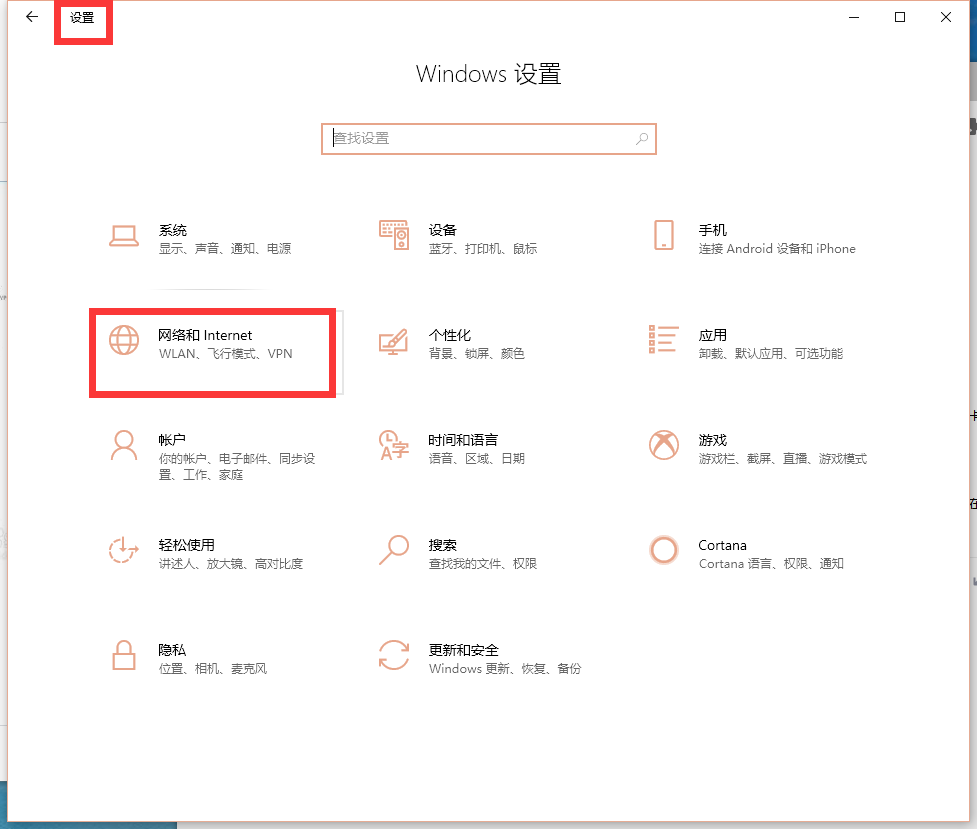Click the text 卸载、默认应用、可选功能

tap(771, 353)
